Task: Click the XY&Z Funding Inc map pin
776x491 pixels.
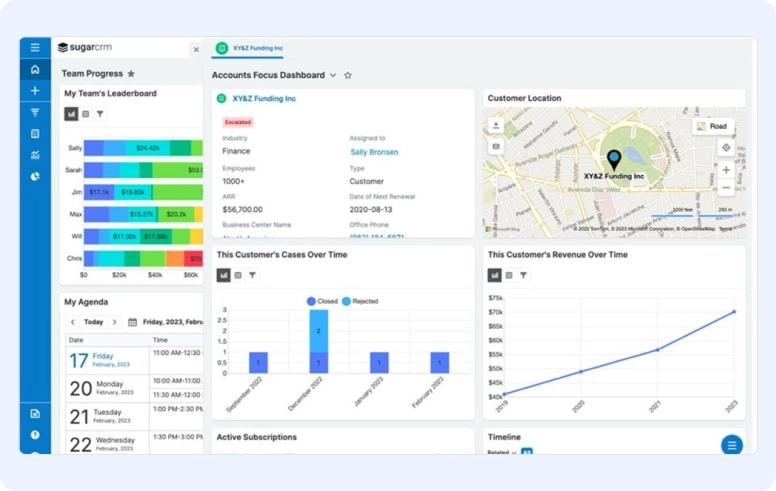Action: point(614,160)
